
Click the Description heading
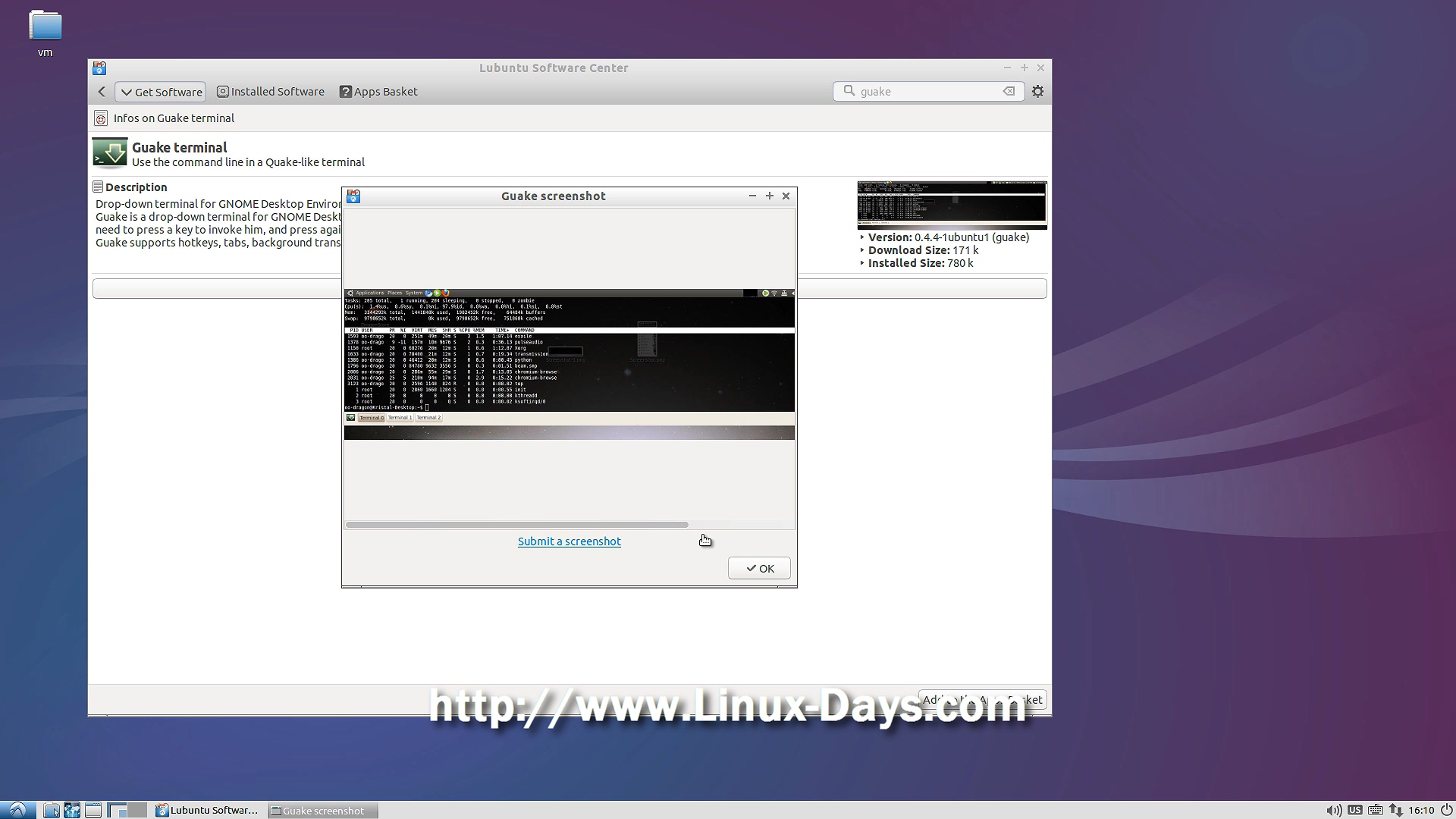[136, 187]
